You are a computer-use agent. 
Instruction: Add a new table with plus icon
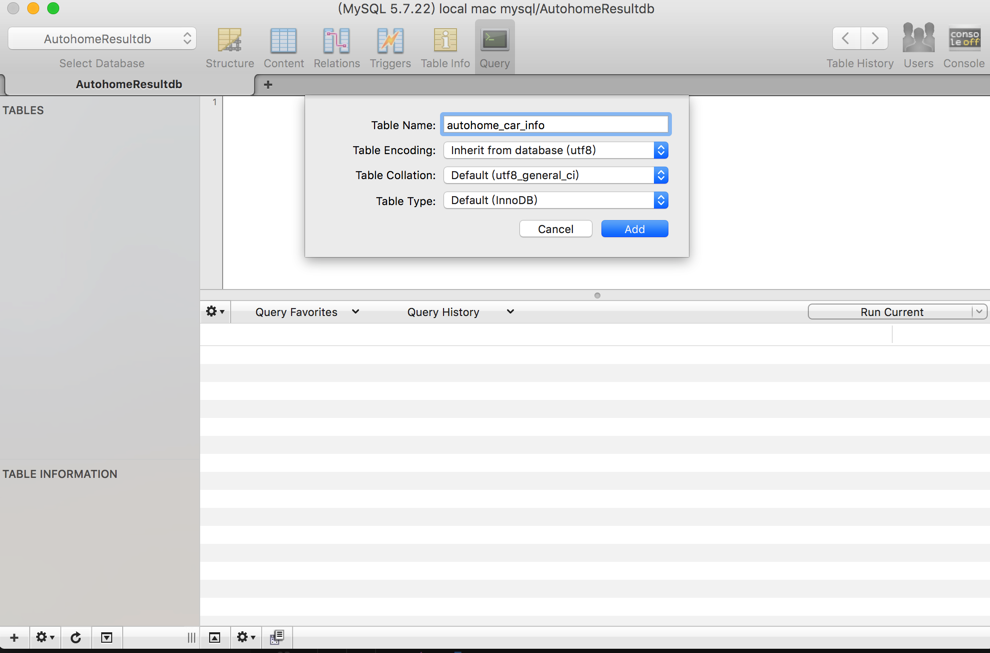tap(14, 637)
